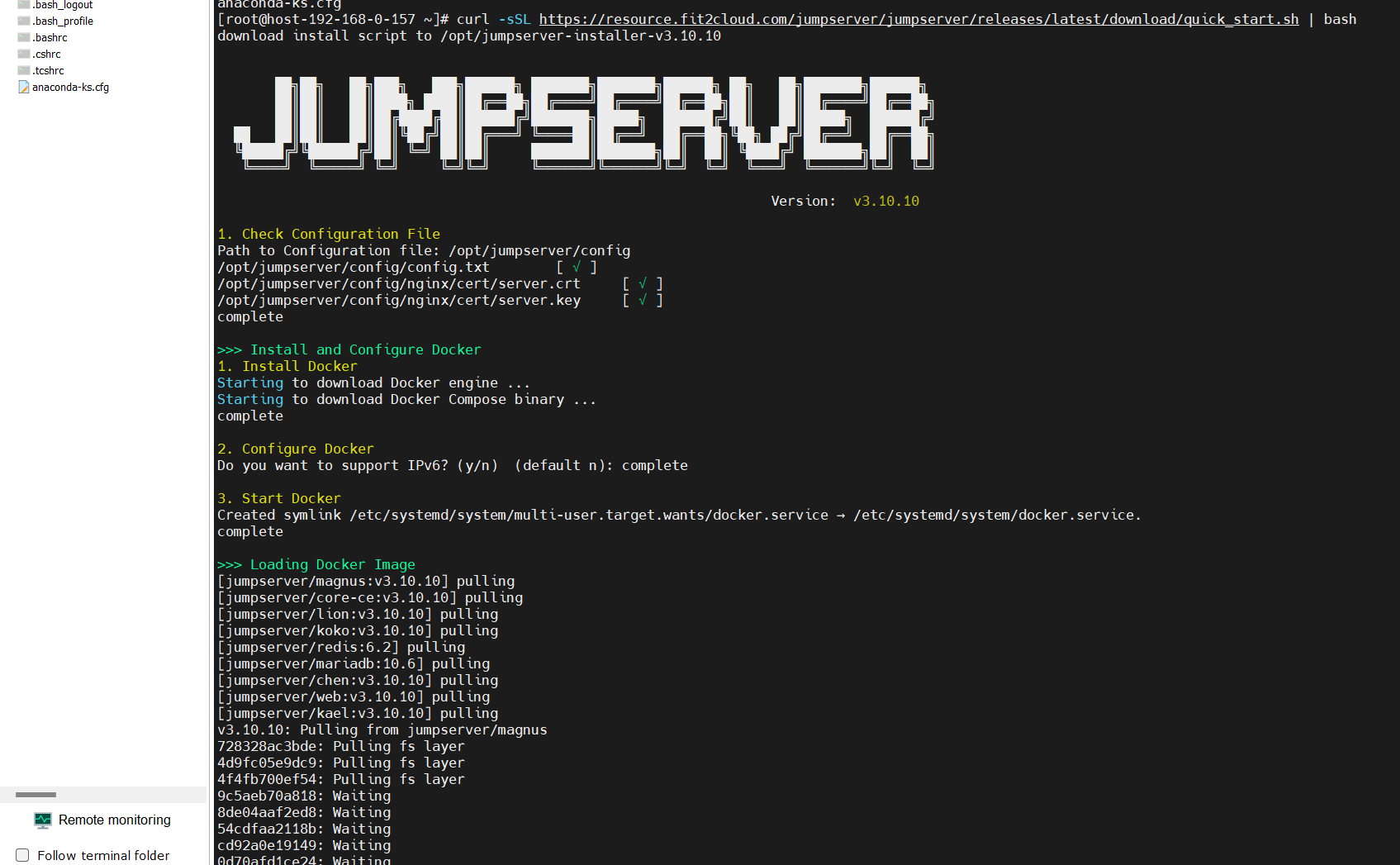This screenshot has width=1400, height=865.
Task: Click the Remote monitoring icon
Action: (43, 820)
